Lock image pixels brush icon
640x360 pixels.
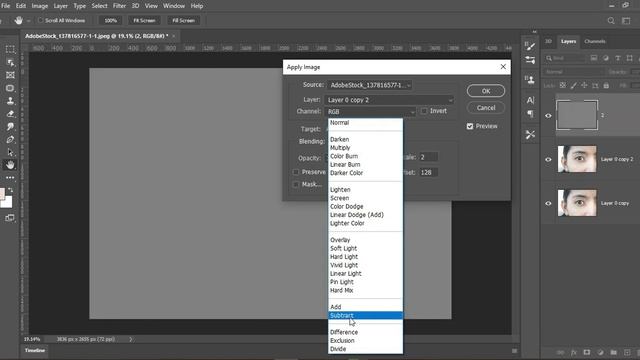click(x=573, y=85)
